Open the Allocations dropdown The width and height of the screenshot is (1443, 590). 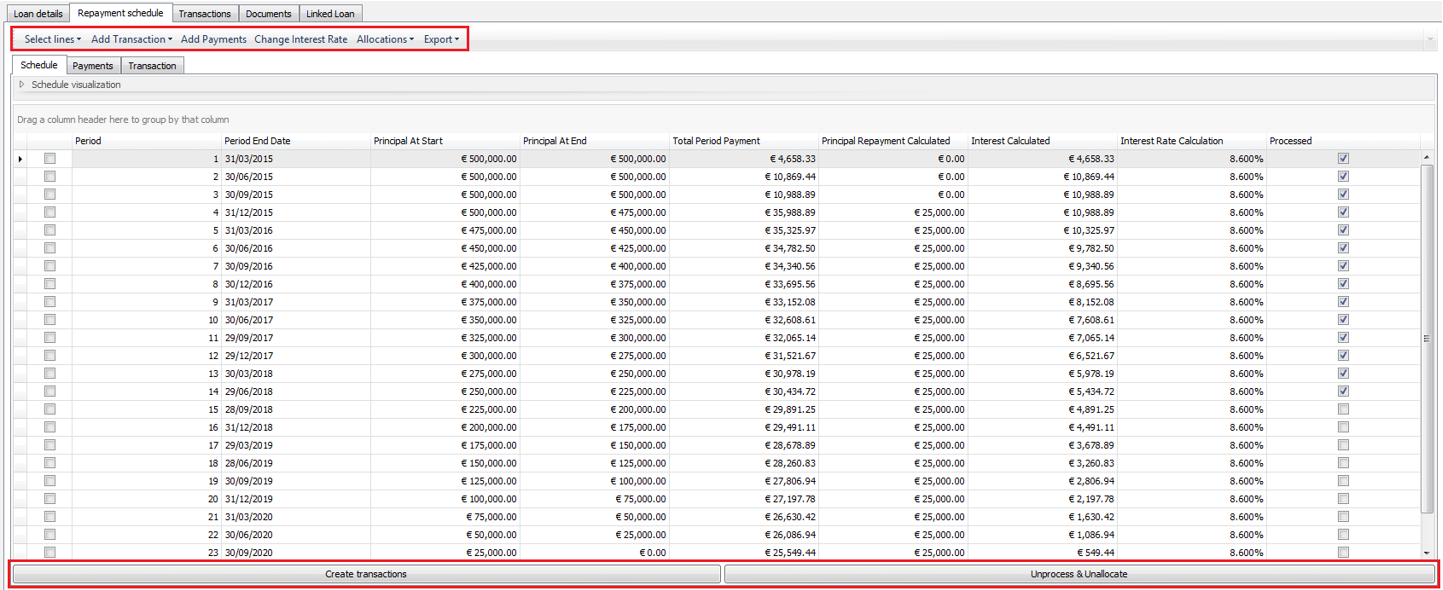coord(385,39)
